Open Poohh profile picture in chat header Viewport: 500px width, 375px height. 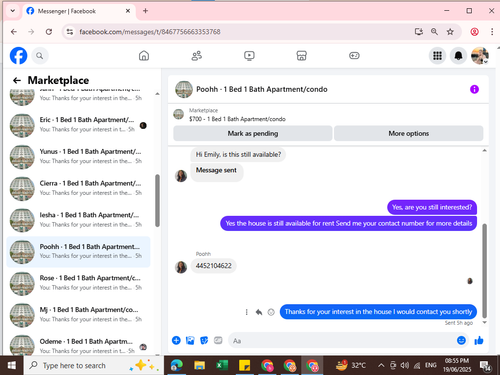[184, 89]
